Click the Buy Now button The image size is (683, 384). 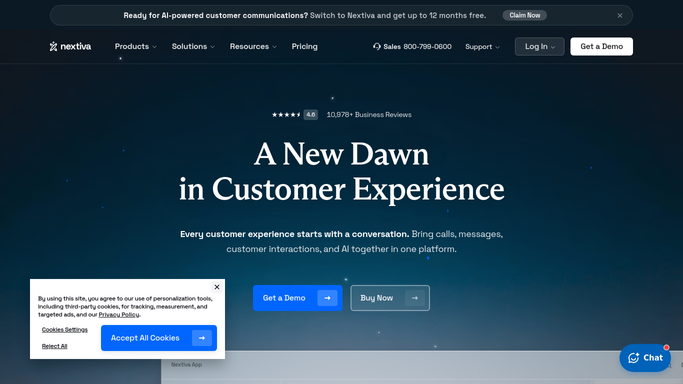click(x=390, y=298)
